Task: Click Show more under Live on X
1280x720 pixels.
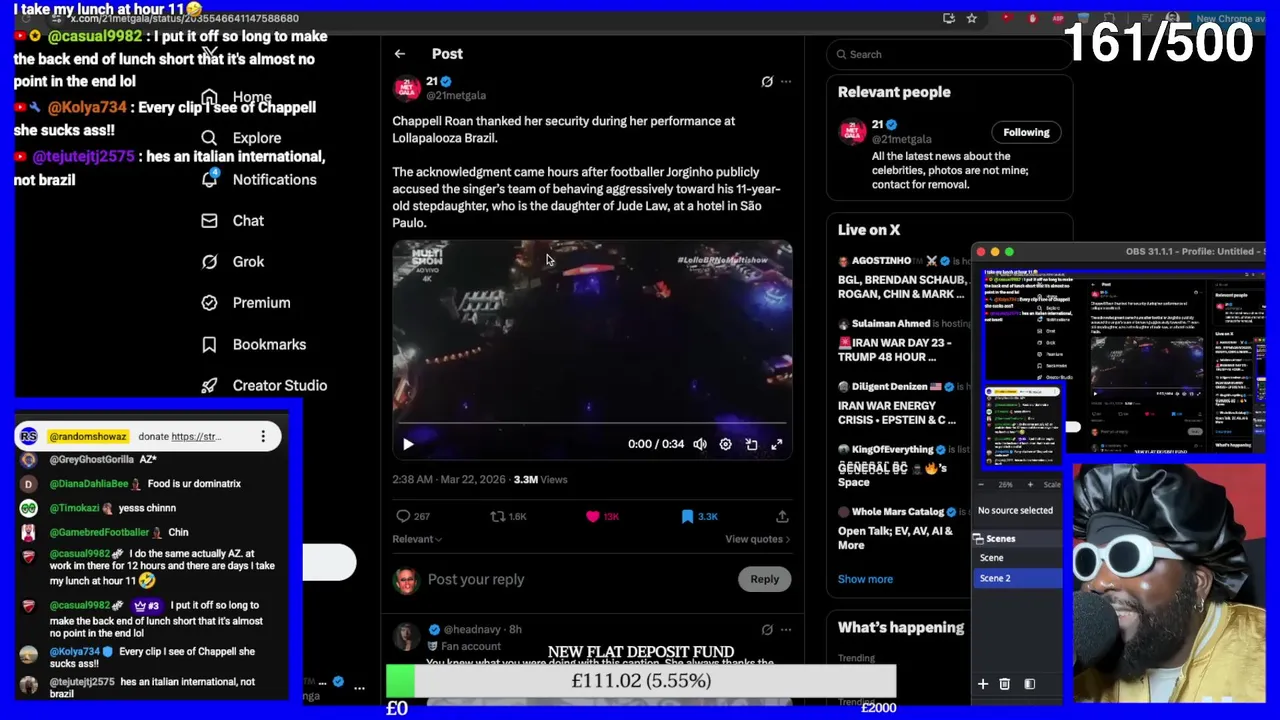Action: (x=865, y=579)
